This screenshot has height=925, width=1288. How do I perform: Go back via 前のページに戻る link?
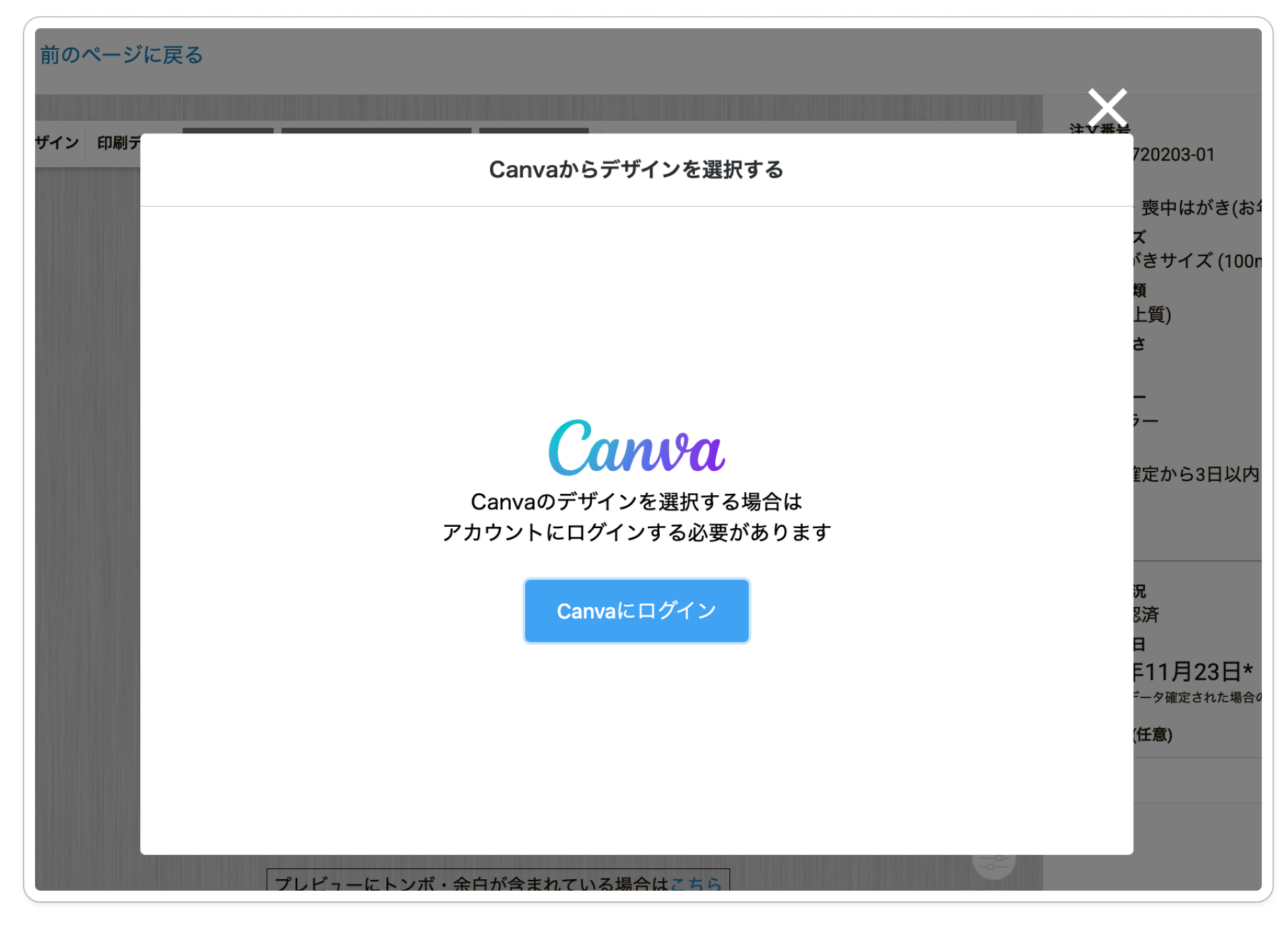coord(121,55)
